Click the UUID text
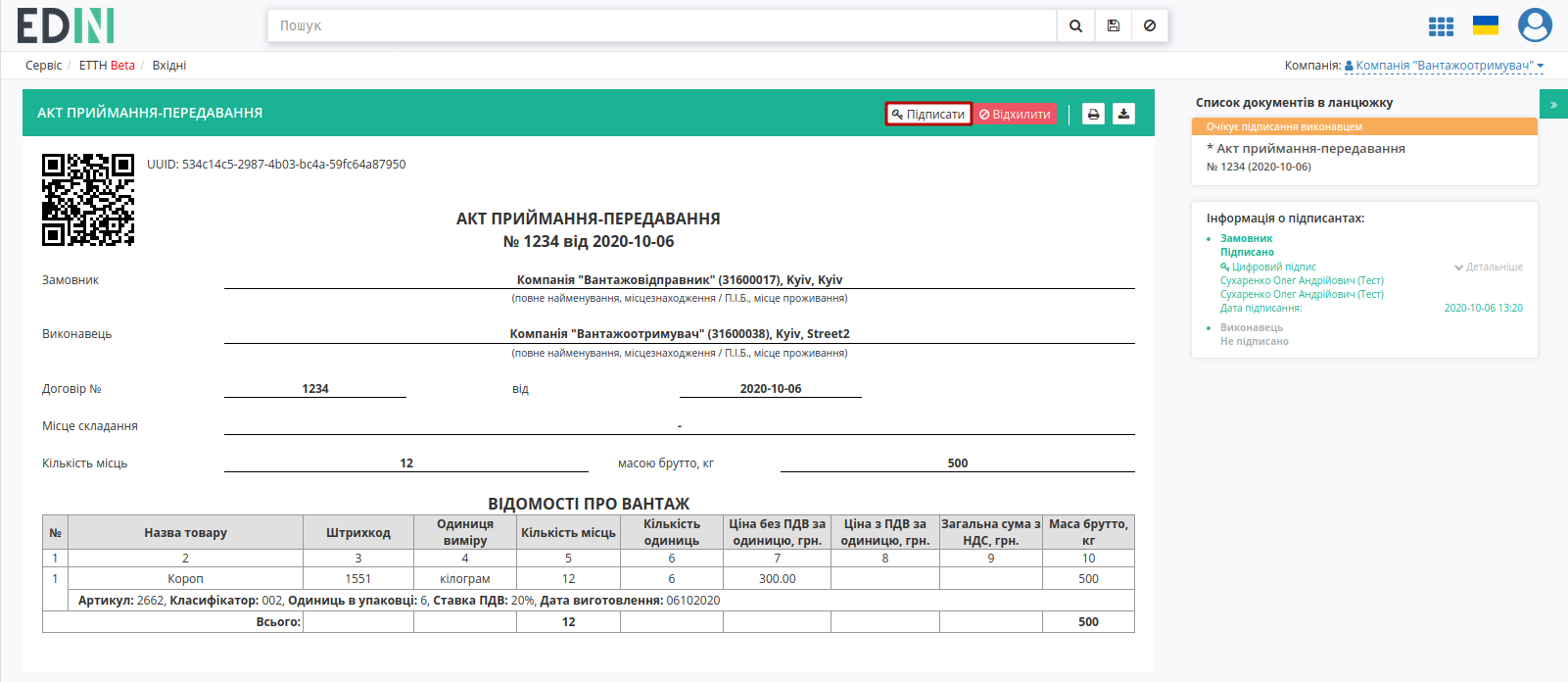 (276, 165)
